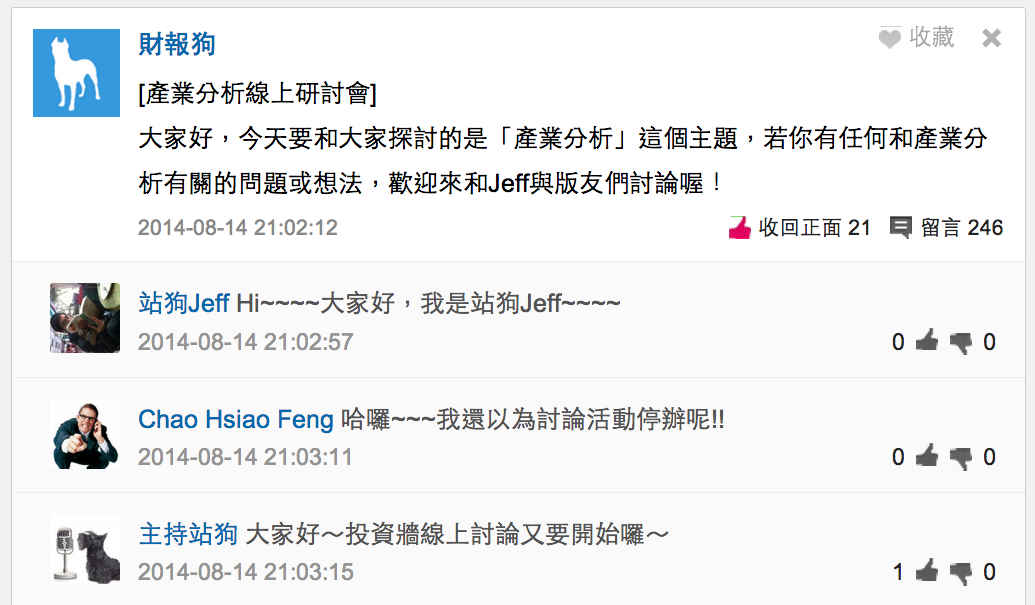
Task: Open 站狗Jeff's avatar picture
Action: (x=84, y=318)
